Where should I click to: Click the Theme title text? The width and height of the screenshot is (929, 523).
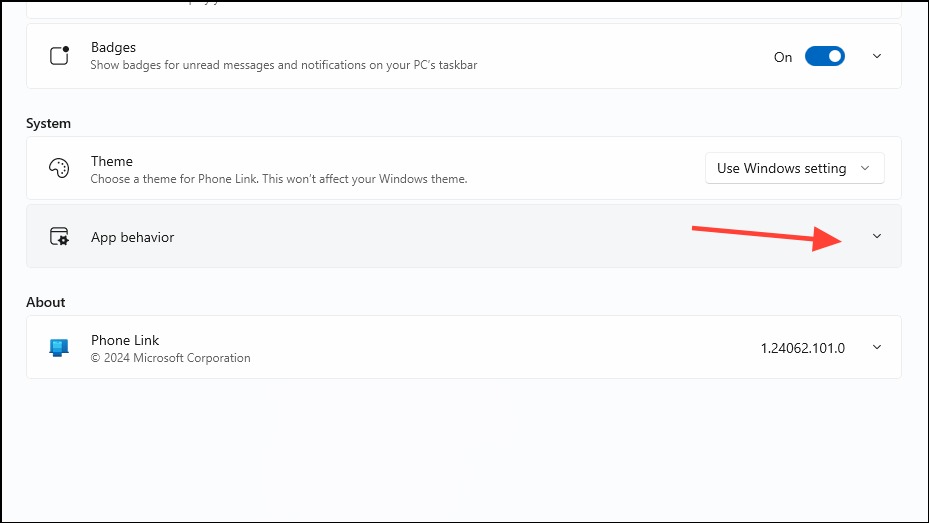point(112,161)
